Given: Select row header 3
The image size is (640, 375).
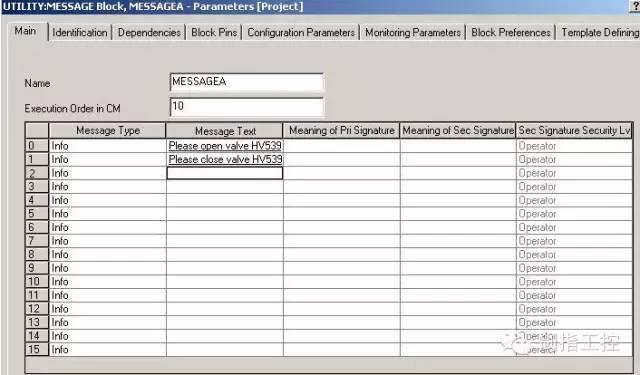Looking at the screenshot, I should [x=37, y=186].
